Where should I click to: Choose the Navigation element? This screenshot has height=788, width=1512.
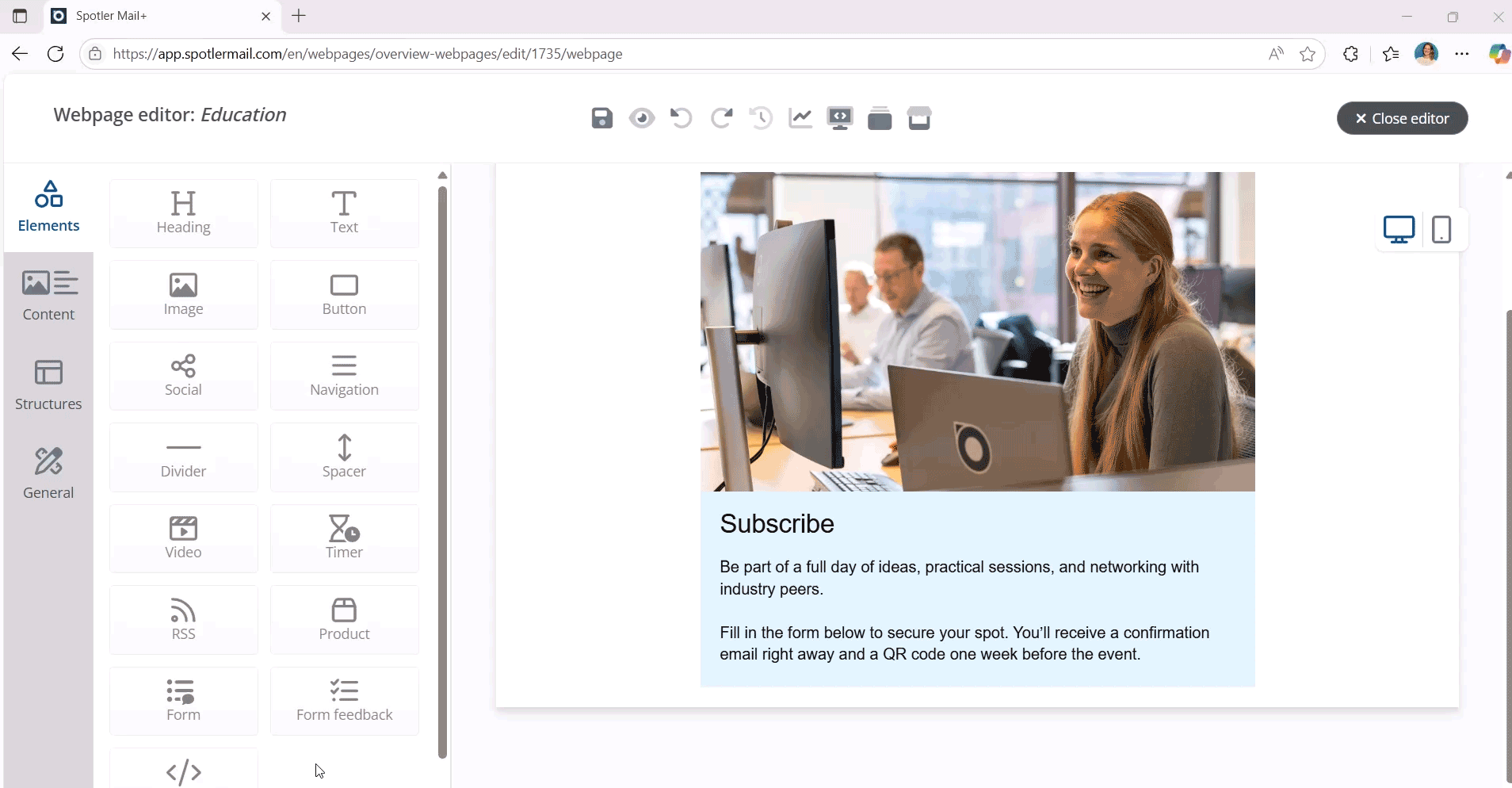click(x=343, y=376)
